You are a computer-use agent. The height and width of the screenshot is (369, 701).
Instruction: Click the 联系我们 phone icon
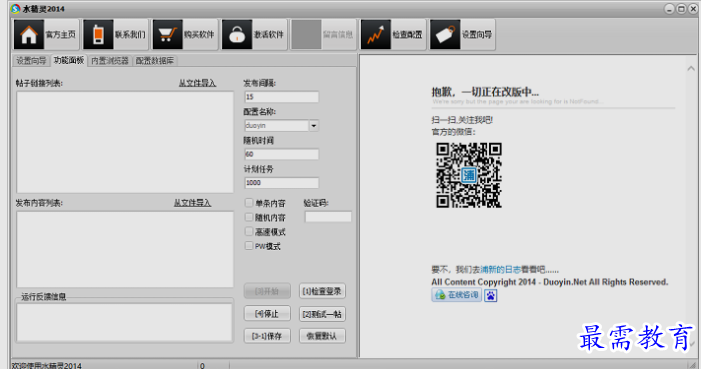(x=98, y=34)
